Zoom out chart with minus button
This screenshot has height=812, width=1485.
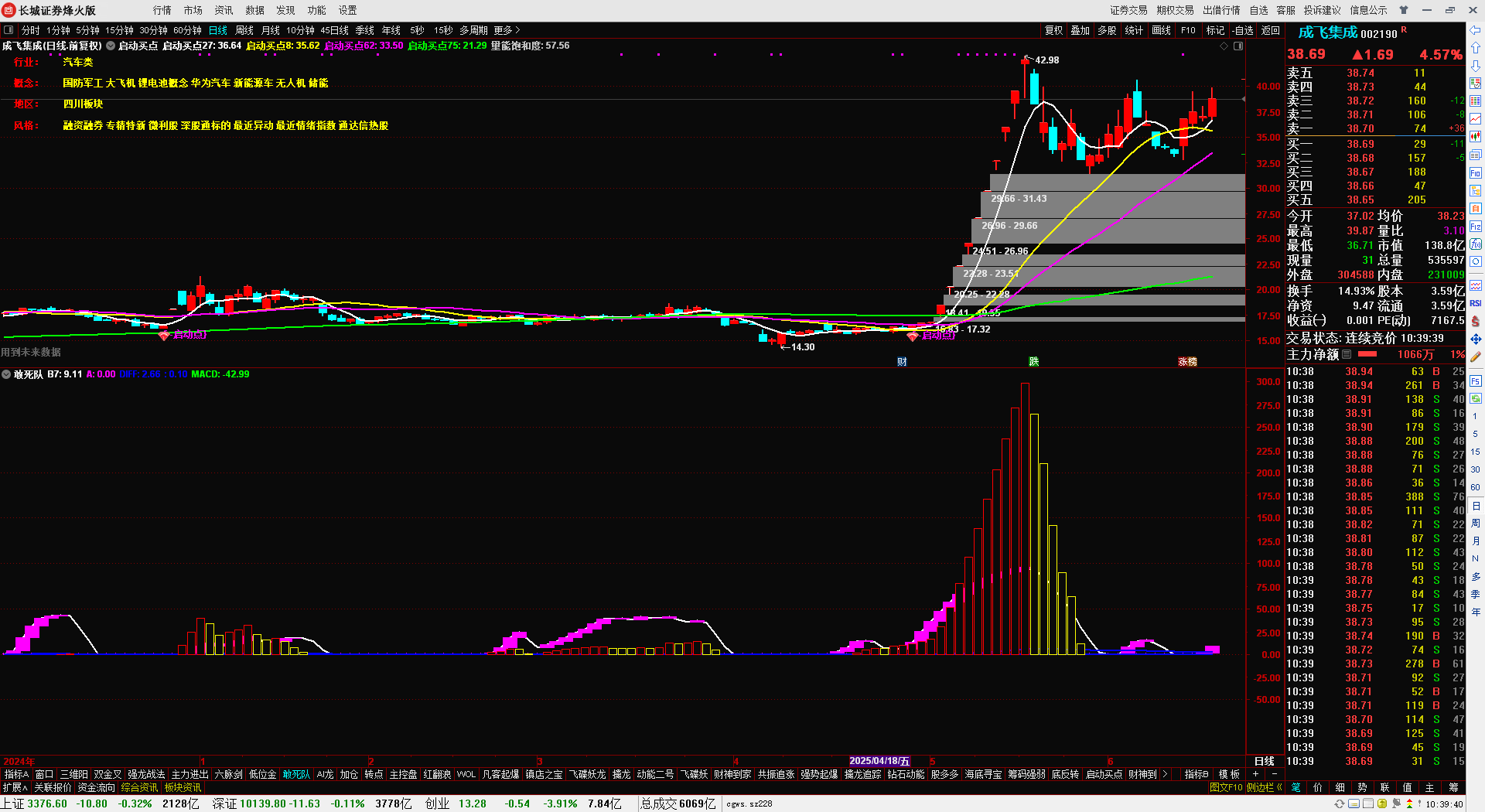click(1274, 774)
